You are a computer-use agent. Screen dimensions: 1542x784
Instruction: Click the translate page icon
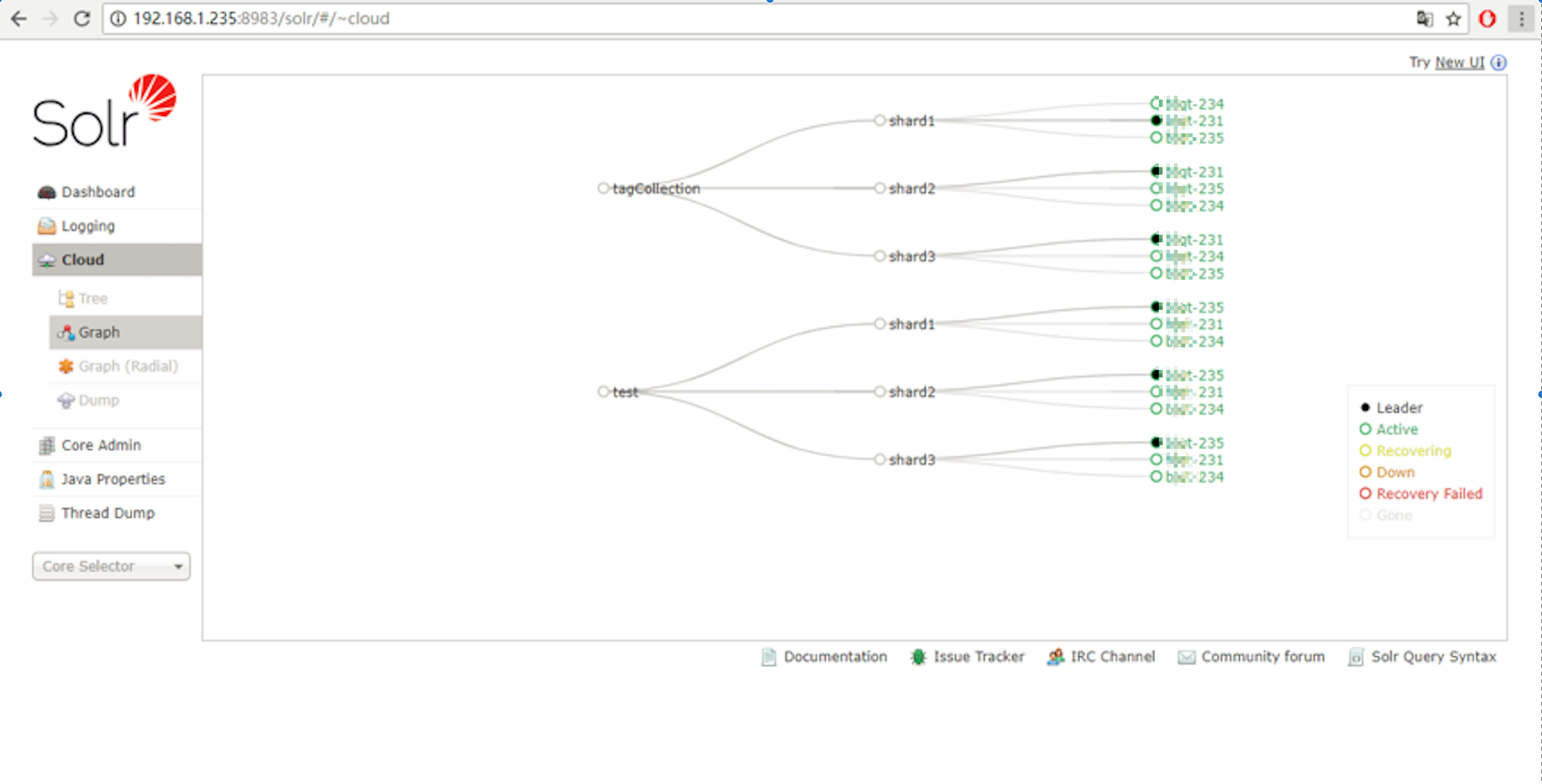click(x=1424, y=19)
